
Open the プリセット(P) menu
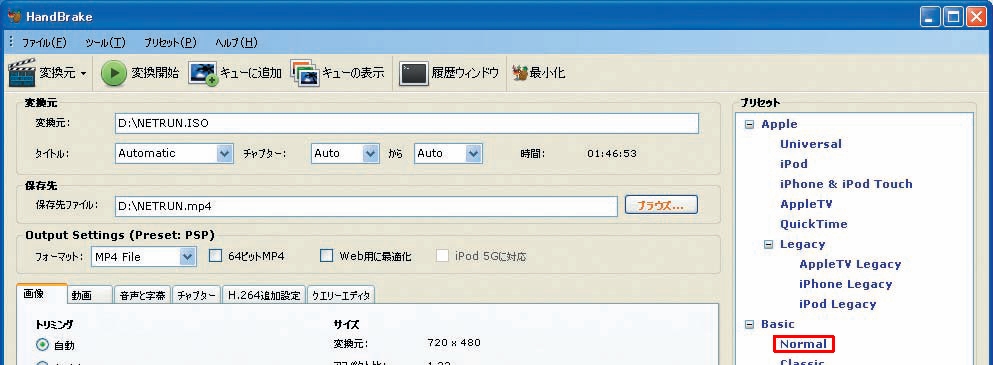tap(170, 42)
